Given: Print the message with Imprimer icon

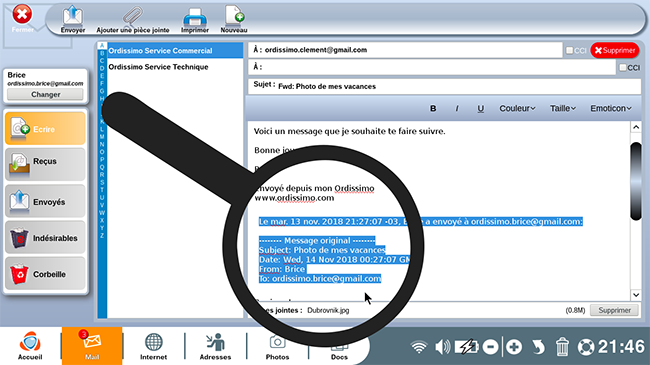Looking at the screenshot, I should coord(194,19).
